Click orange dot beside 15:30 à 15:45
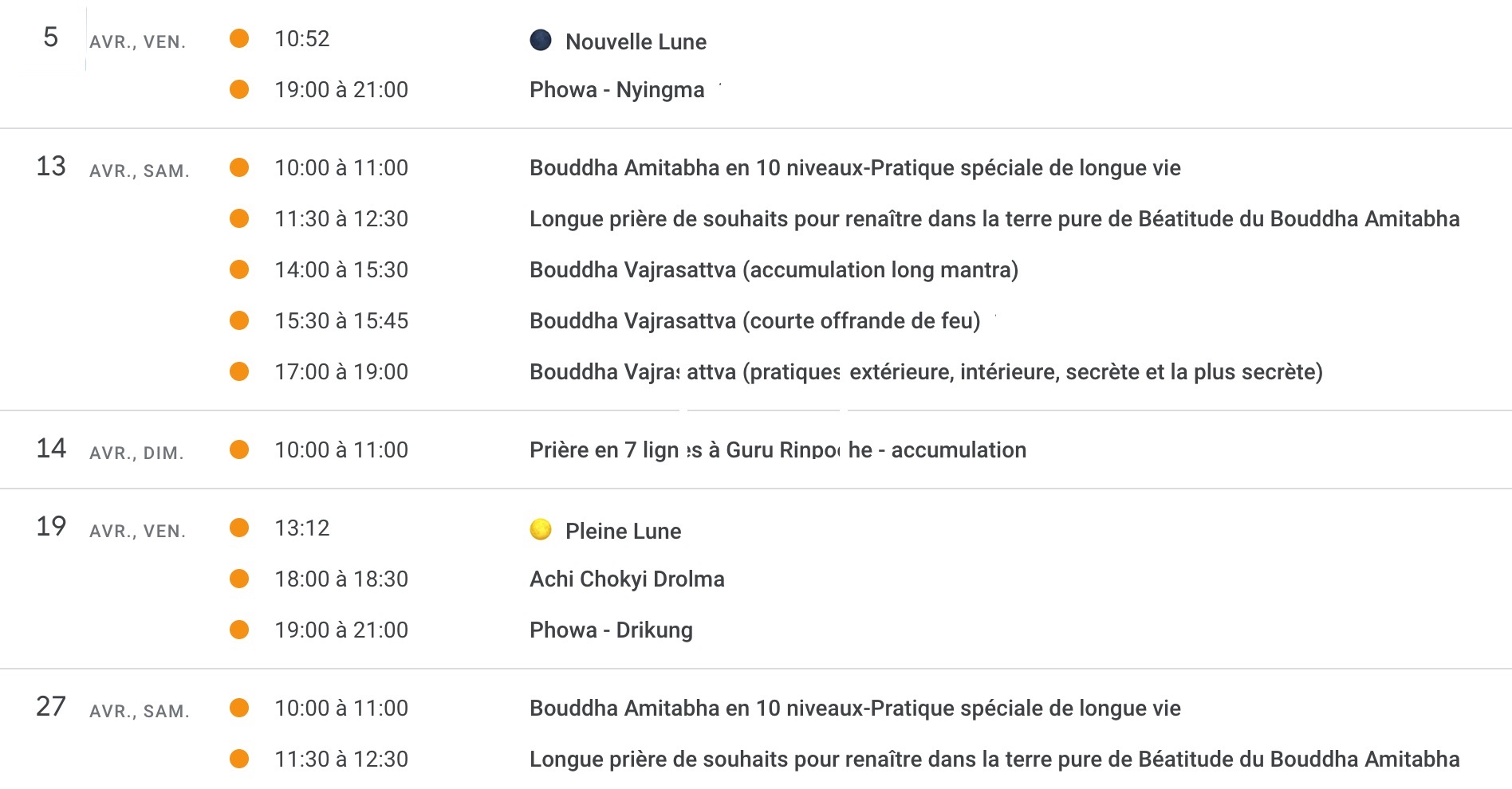Screen dimensions: 1512x789 (x=239, y=320)
